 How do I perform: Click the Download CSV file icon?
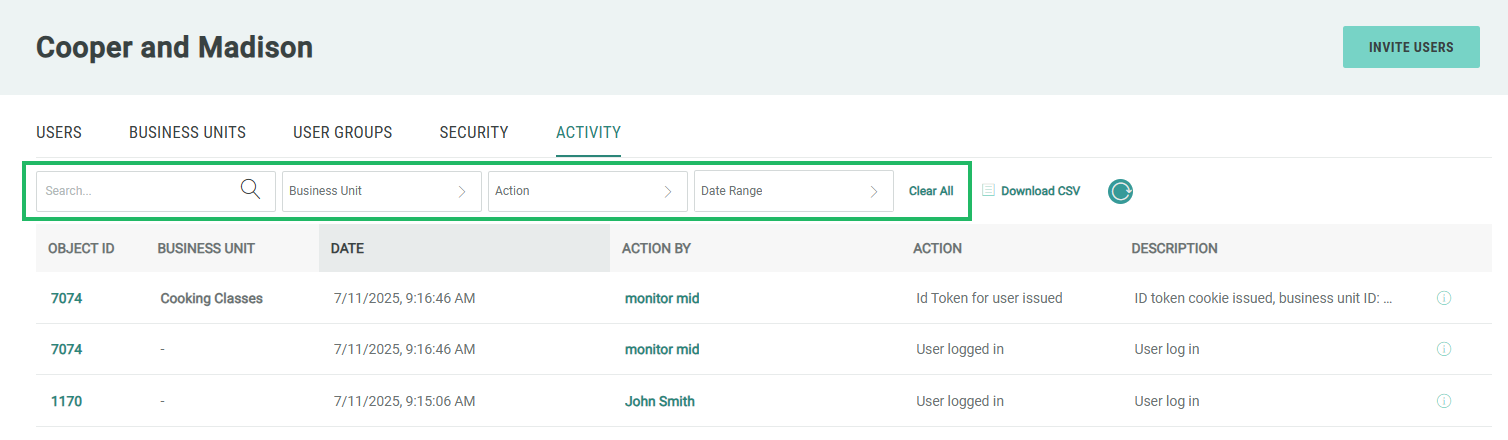(988, 191)
